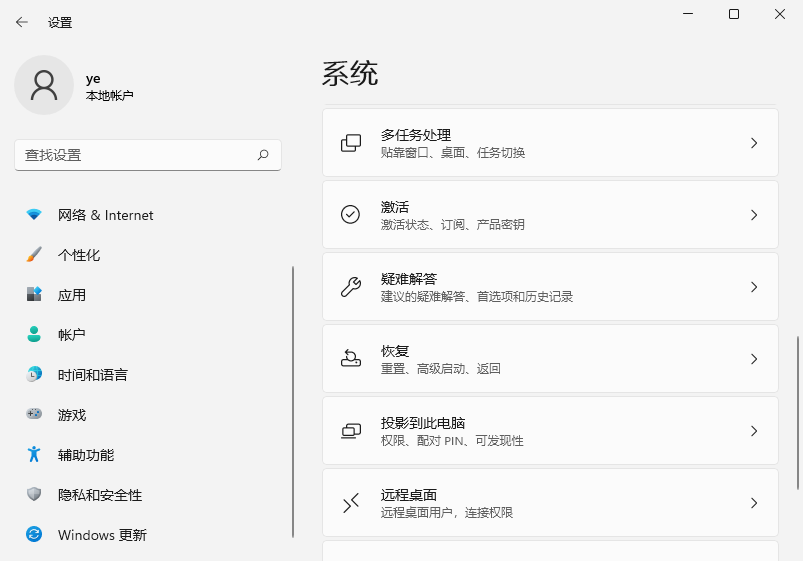Open Network & Internet (网络 & Internet) category
Viewport: 803px width, 561px height.
tap(105, 215)
